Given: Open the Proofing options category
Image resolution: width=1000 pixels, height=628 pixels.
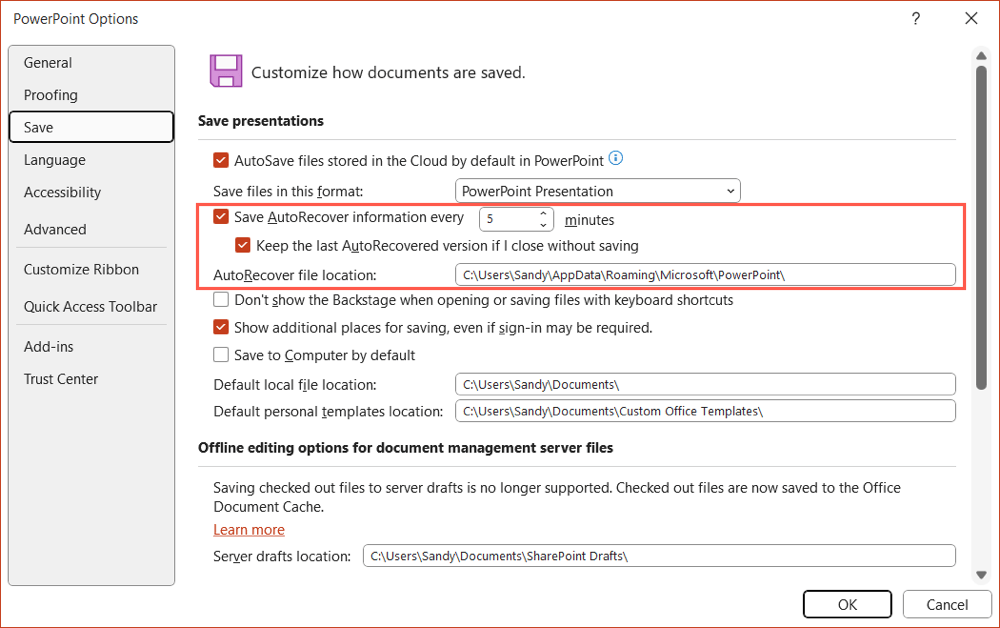Looking at the screenshot, I should tap(51, 95).
